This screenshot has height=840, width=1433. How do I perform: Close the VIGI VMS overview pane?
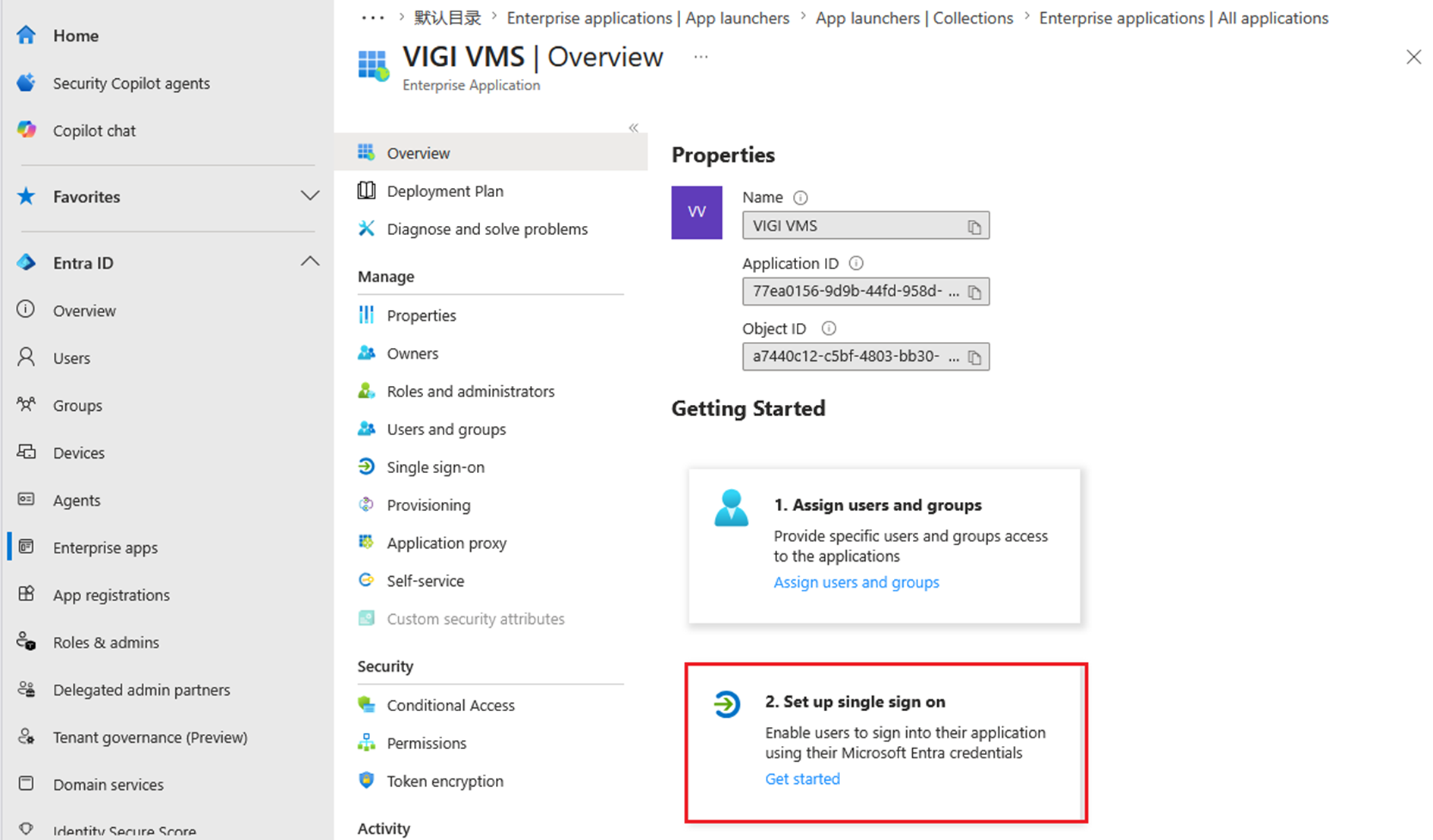(1413, 57)
